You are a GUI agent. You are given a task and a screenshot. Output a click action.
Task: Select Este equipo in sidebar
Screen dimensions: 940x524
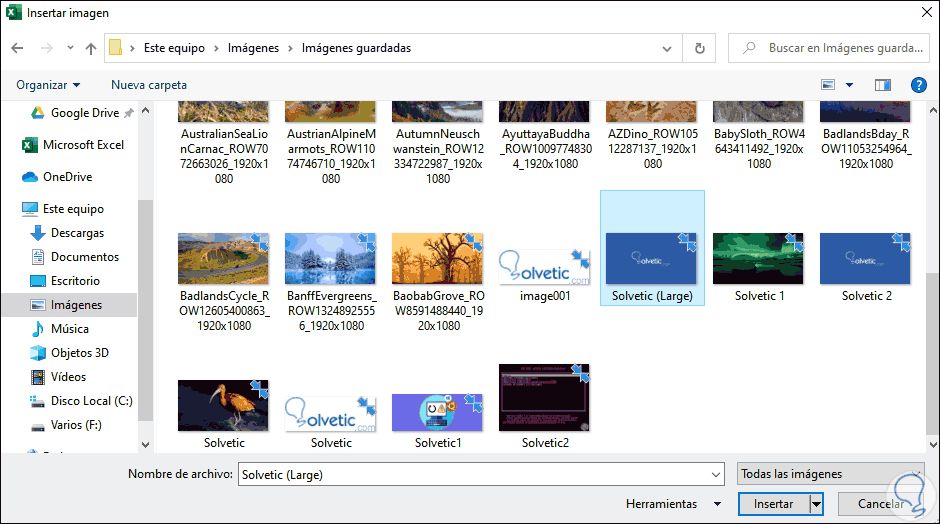(63, 209)
